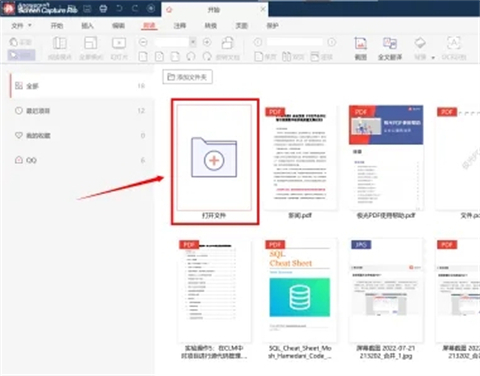Click the zoom in plus icon
This screenshot has height=376, width=480.
pos(207,42)
